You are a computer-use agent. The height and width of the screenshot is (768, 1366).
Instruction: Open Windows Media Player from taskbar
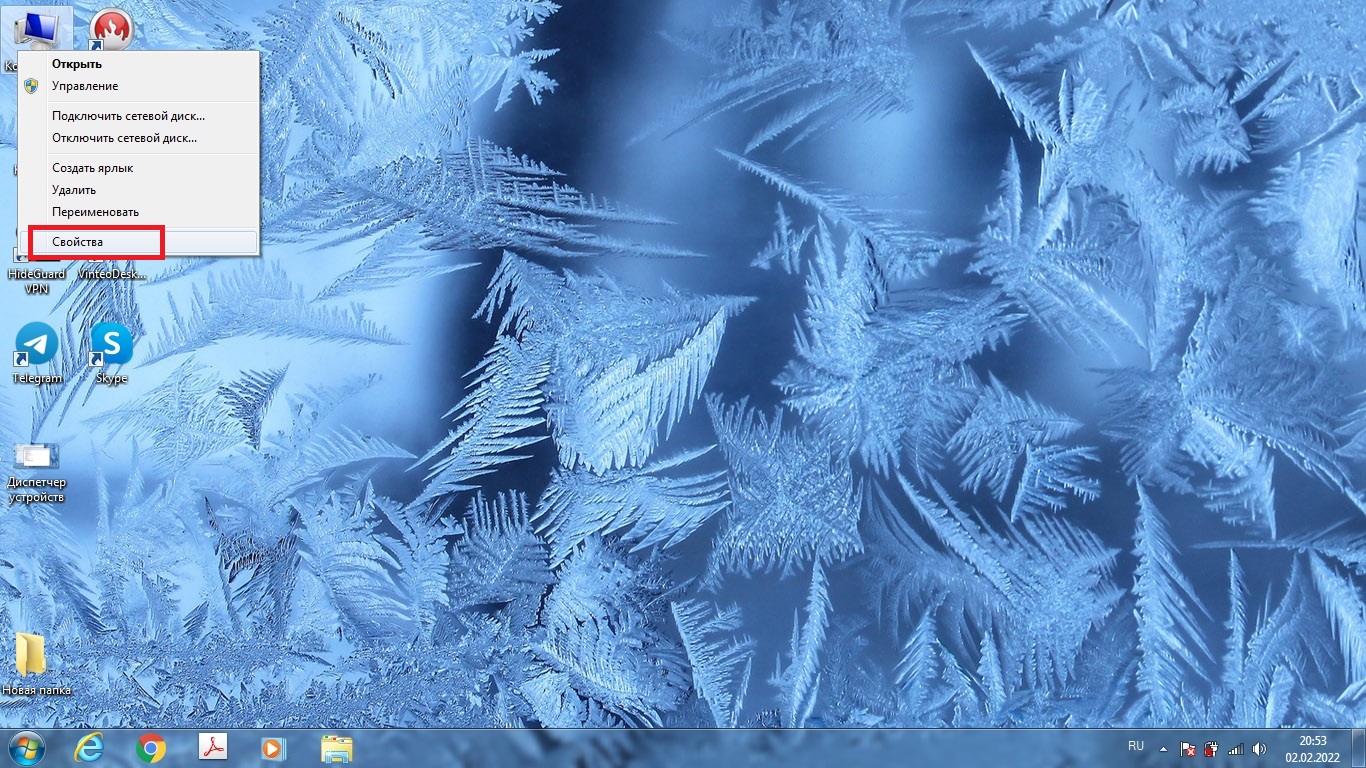click(272, 748)
